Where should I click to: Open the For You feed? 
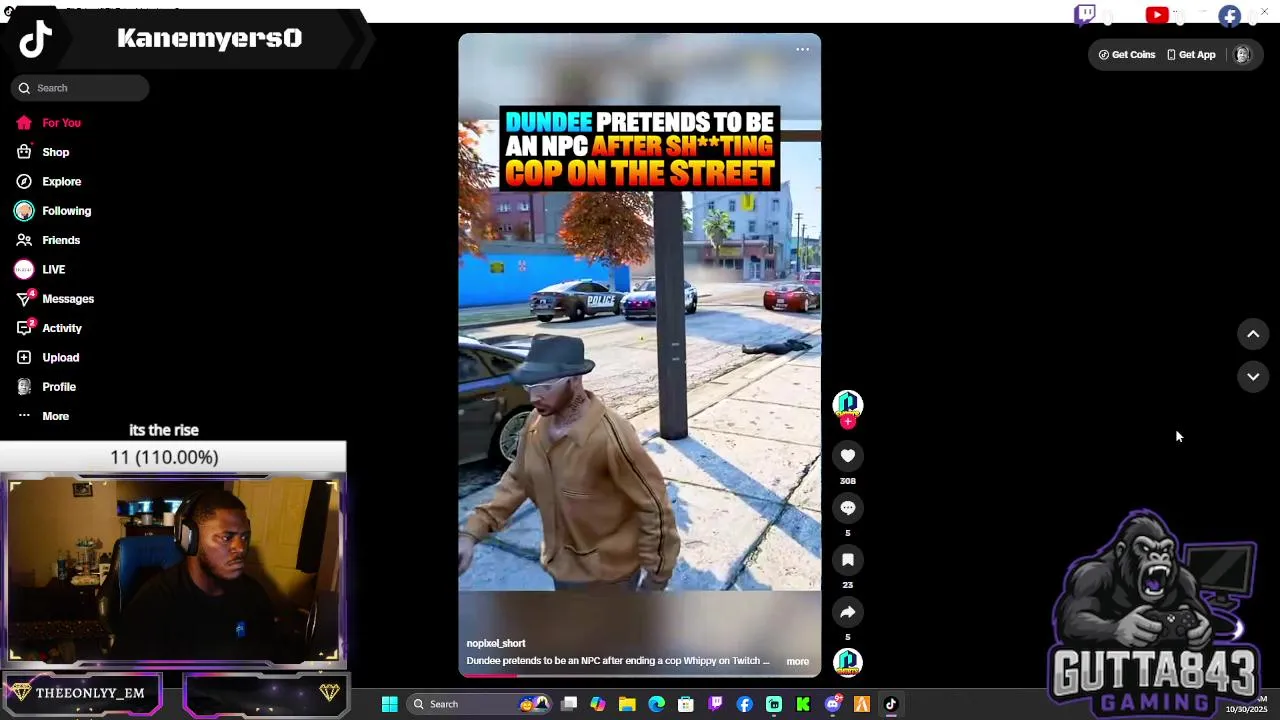coord(48,123)
